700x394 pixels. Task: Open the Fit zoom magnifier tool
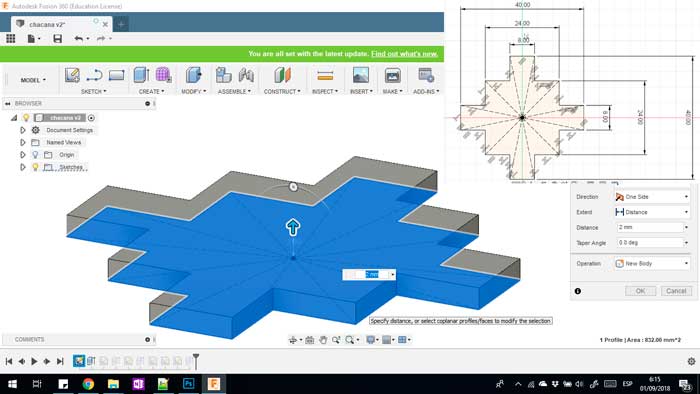[350, 340]
